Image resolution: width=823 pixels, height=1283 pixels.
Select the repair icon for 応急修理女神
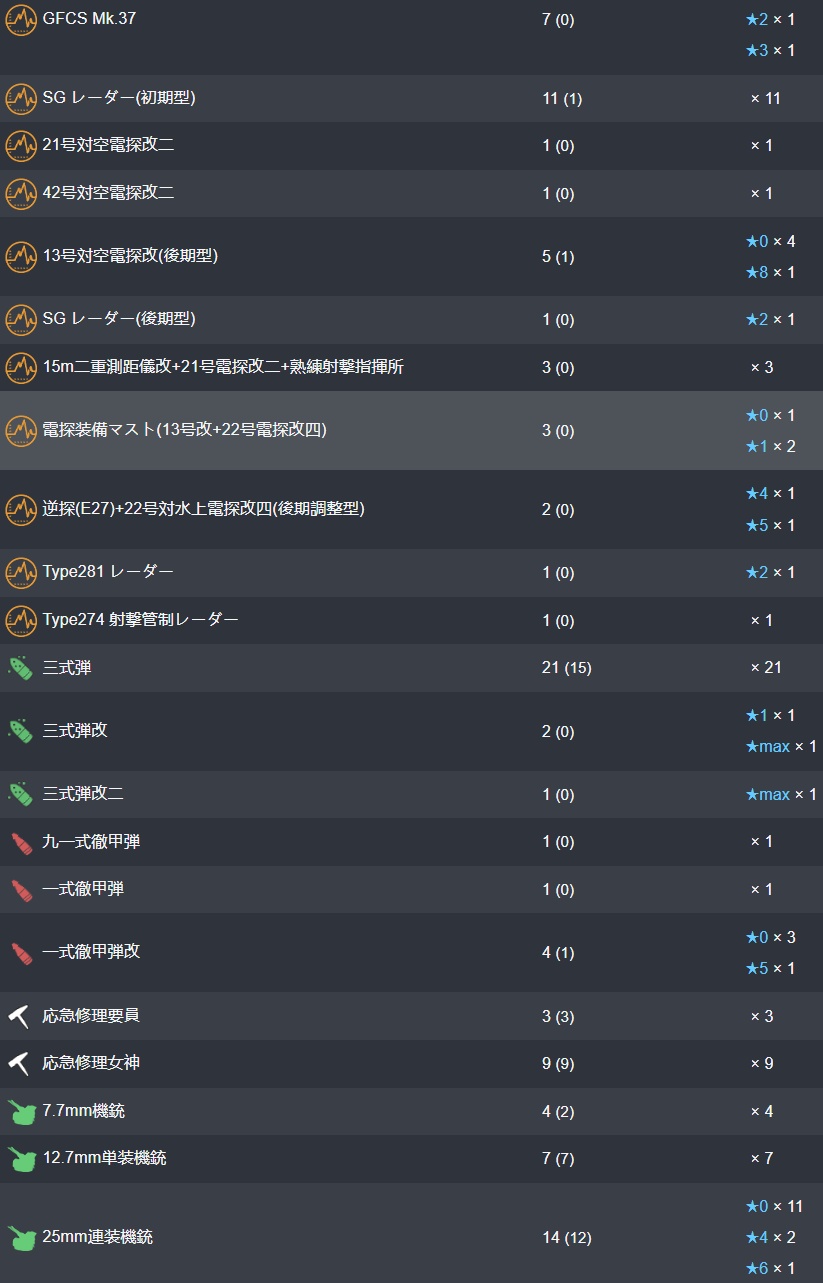(19, 1064)
